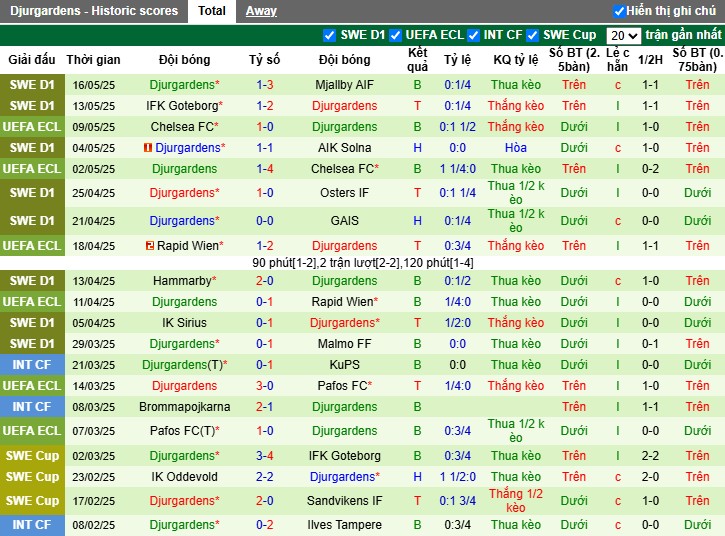725x536 pixels.
Task: Toggle the INT CF league checkbox
Action: 473,35
